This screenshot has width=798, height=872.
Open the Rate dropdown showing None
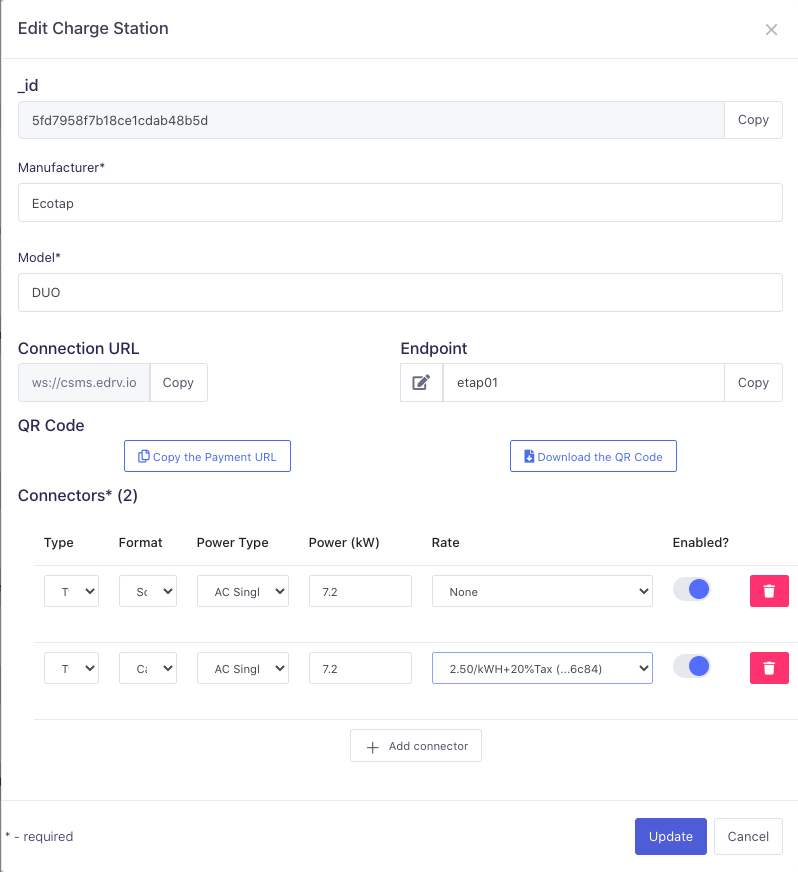(x=542, y=591)
